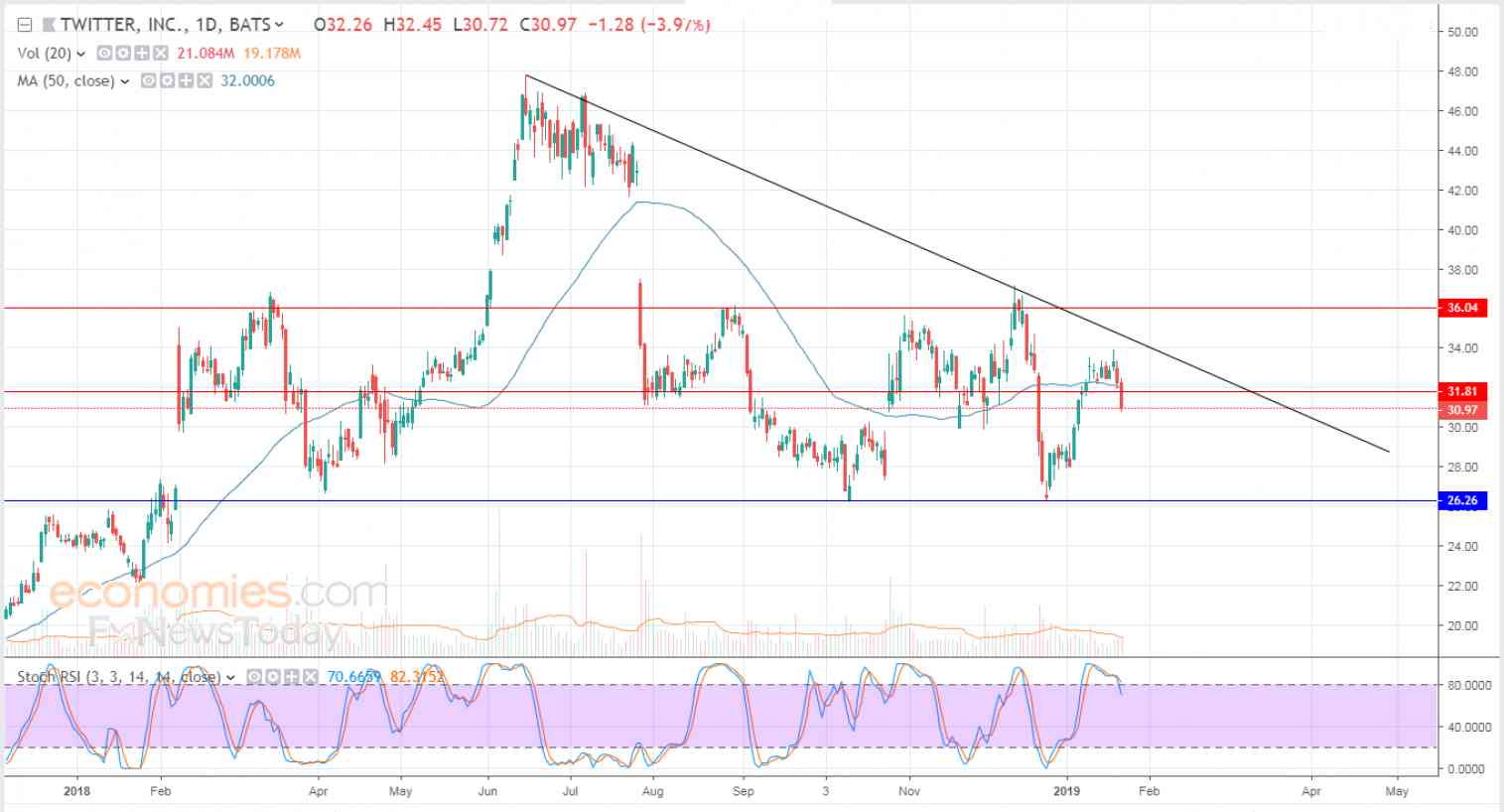This screenshot has height=812, width=1504.
Task: Click the Stoch RSI value 82.3152
Action: 417,677
